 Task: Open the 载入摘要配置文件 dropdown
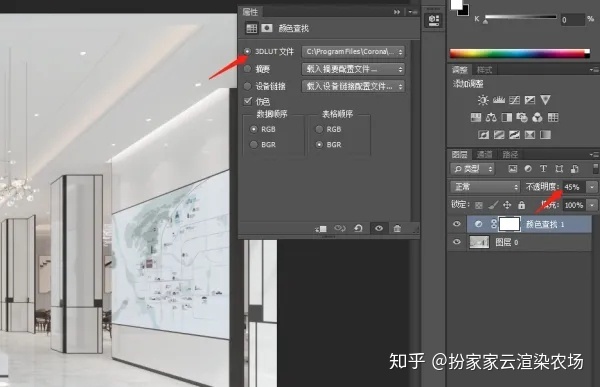(353, 69)
